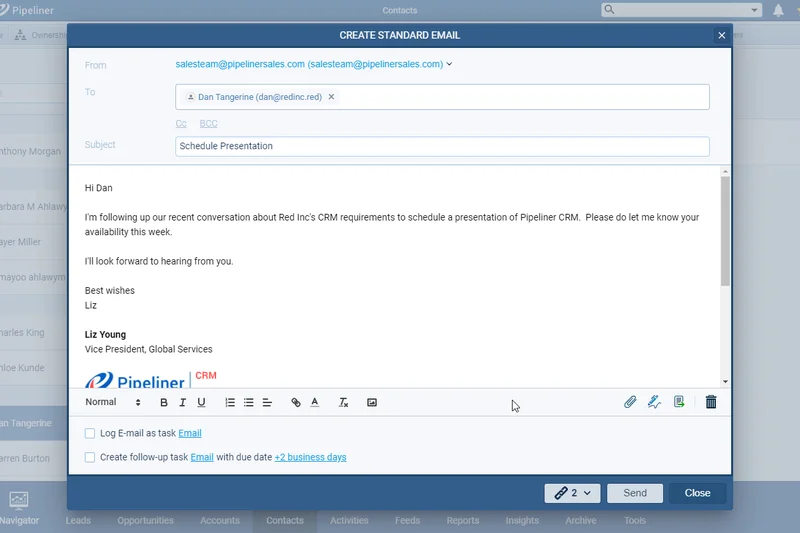Click Email link in Log E-mail row
The width and height of the screenshot is (800, 533).
click(190, 434)
